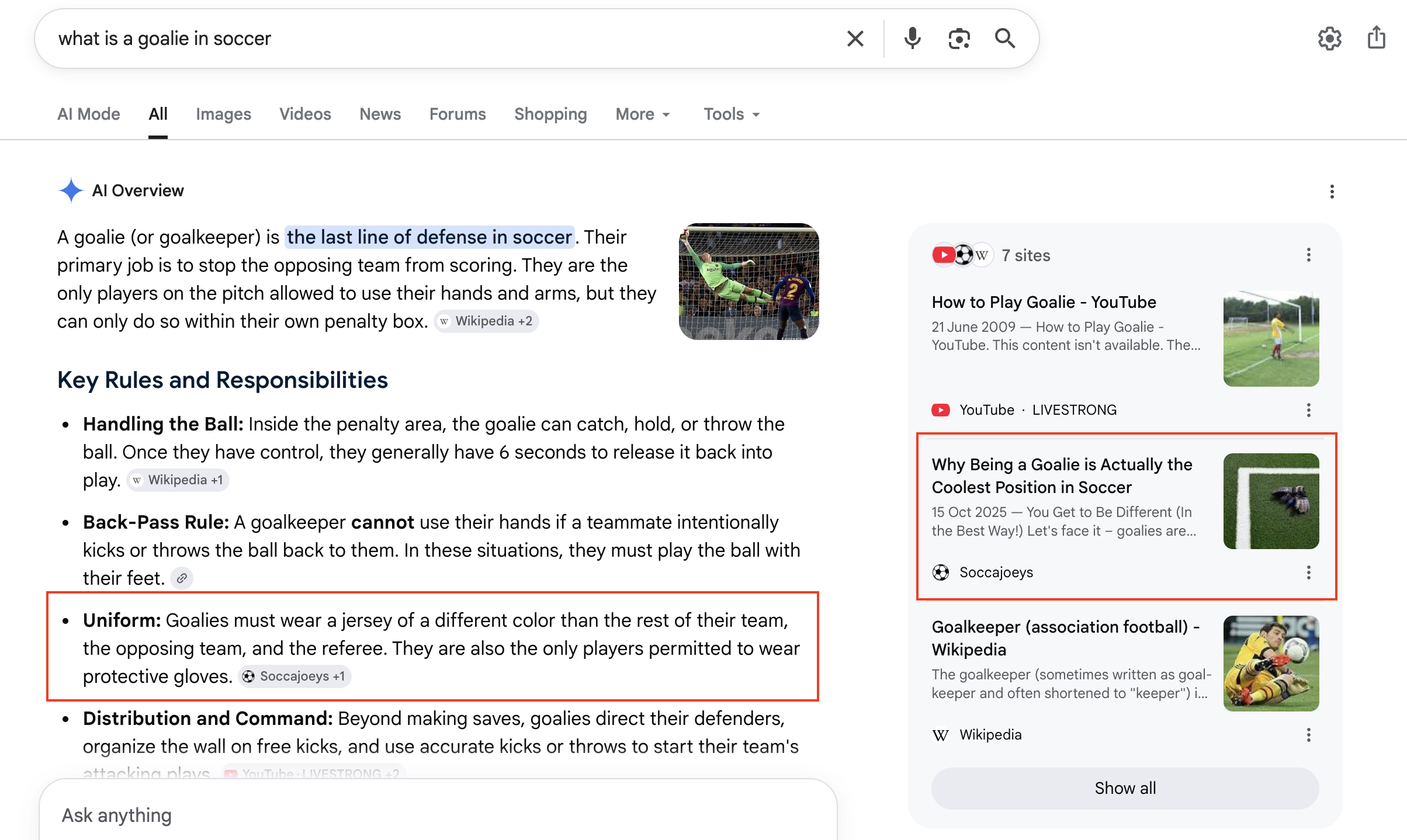Image resolution: width=1407 pixels, height=840 pixels.
Task: Select the All results tab
Action: (x=158, y=114)
